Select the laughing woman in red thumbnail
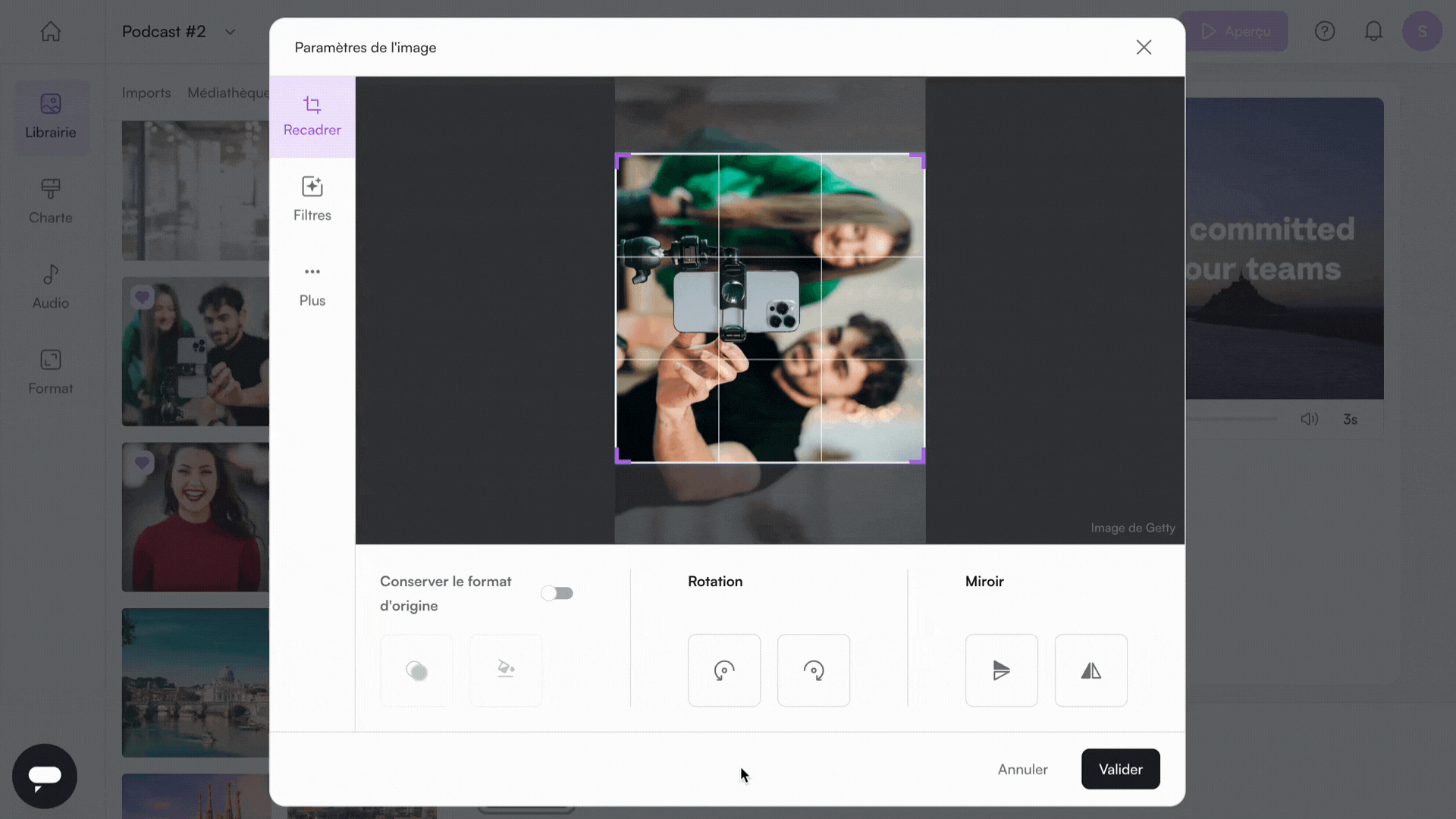This screenshot has width=1456, height=819. click(196, 517)
